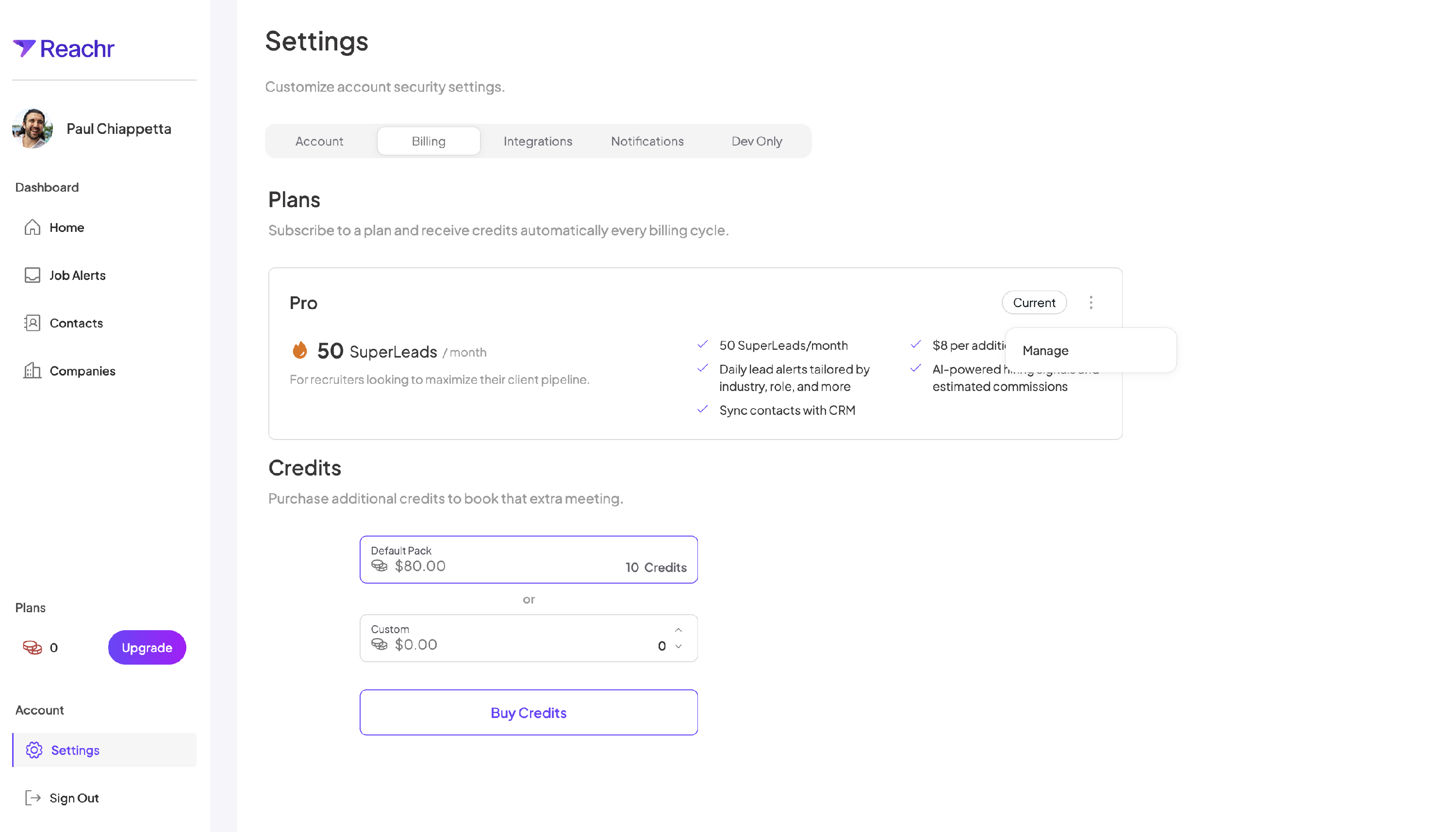
Task: Open the Companies building icon
Action: 32,371
